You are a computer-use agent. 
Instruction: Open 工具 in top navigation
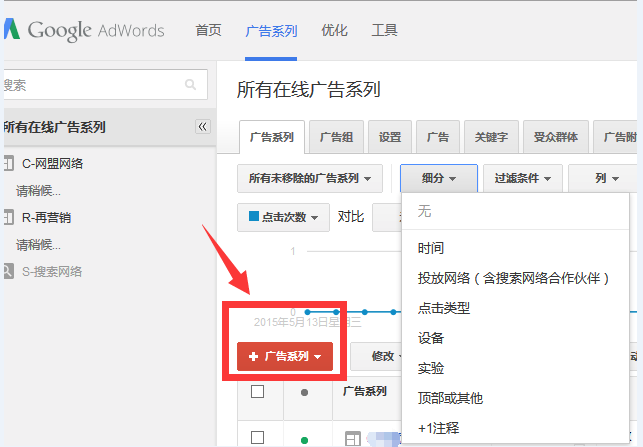point(384,30)
